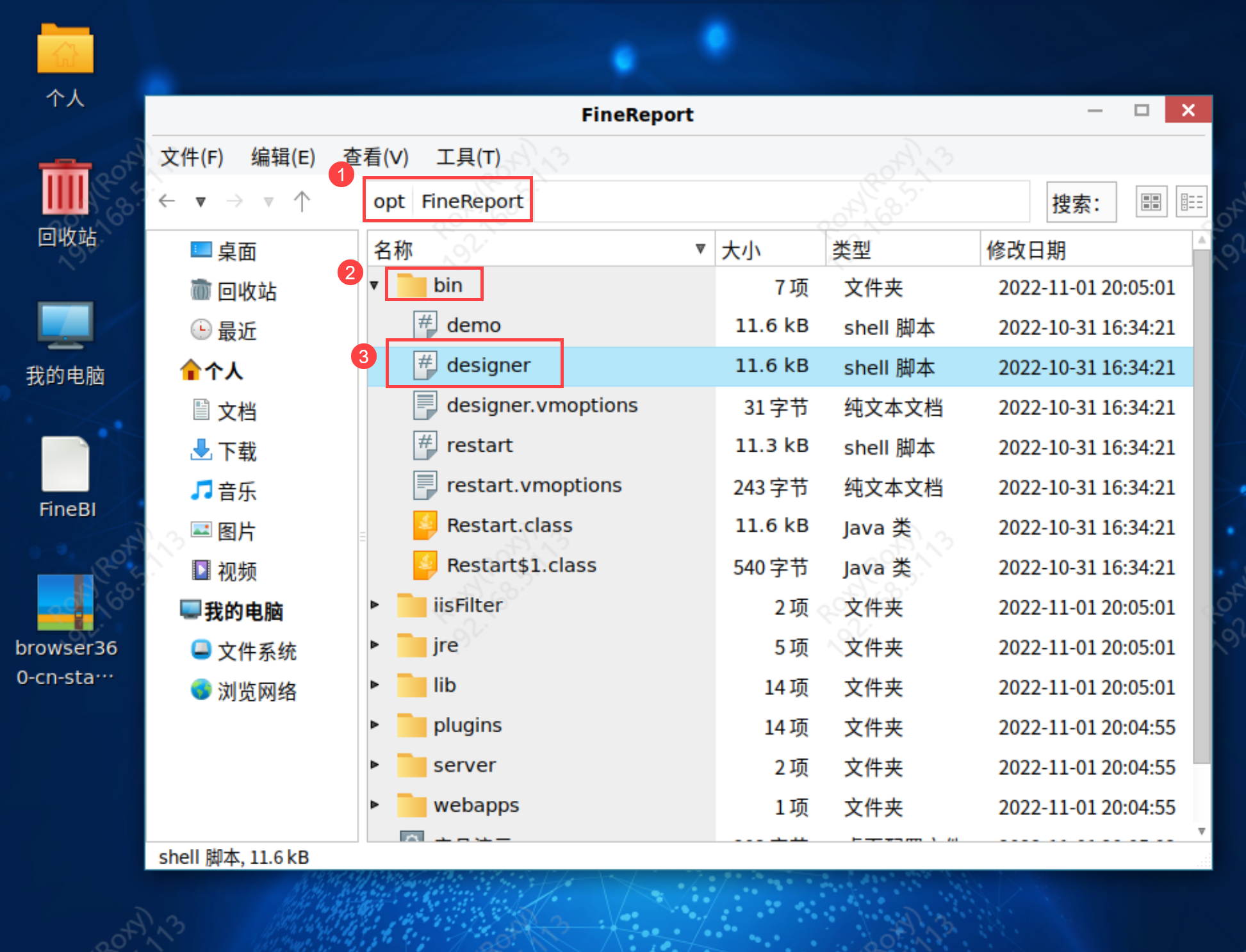This screenshot has width=1246, height=952.
Task: Switch to grid view mode
Action: 1151,201
